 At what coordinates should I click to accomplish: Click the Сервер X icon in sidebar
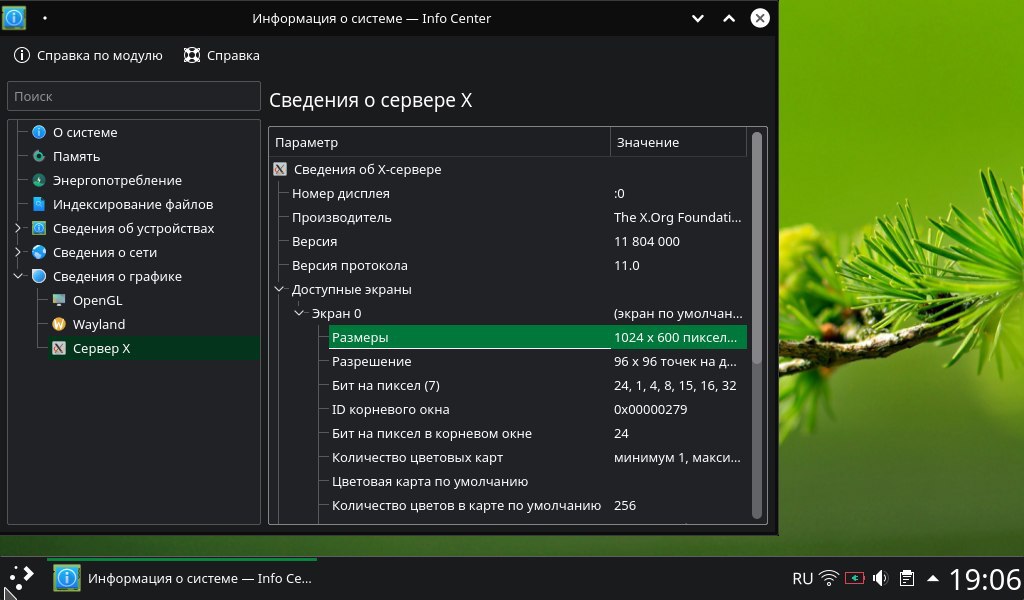tap(59, 349)
